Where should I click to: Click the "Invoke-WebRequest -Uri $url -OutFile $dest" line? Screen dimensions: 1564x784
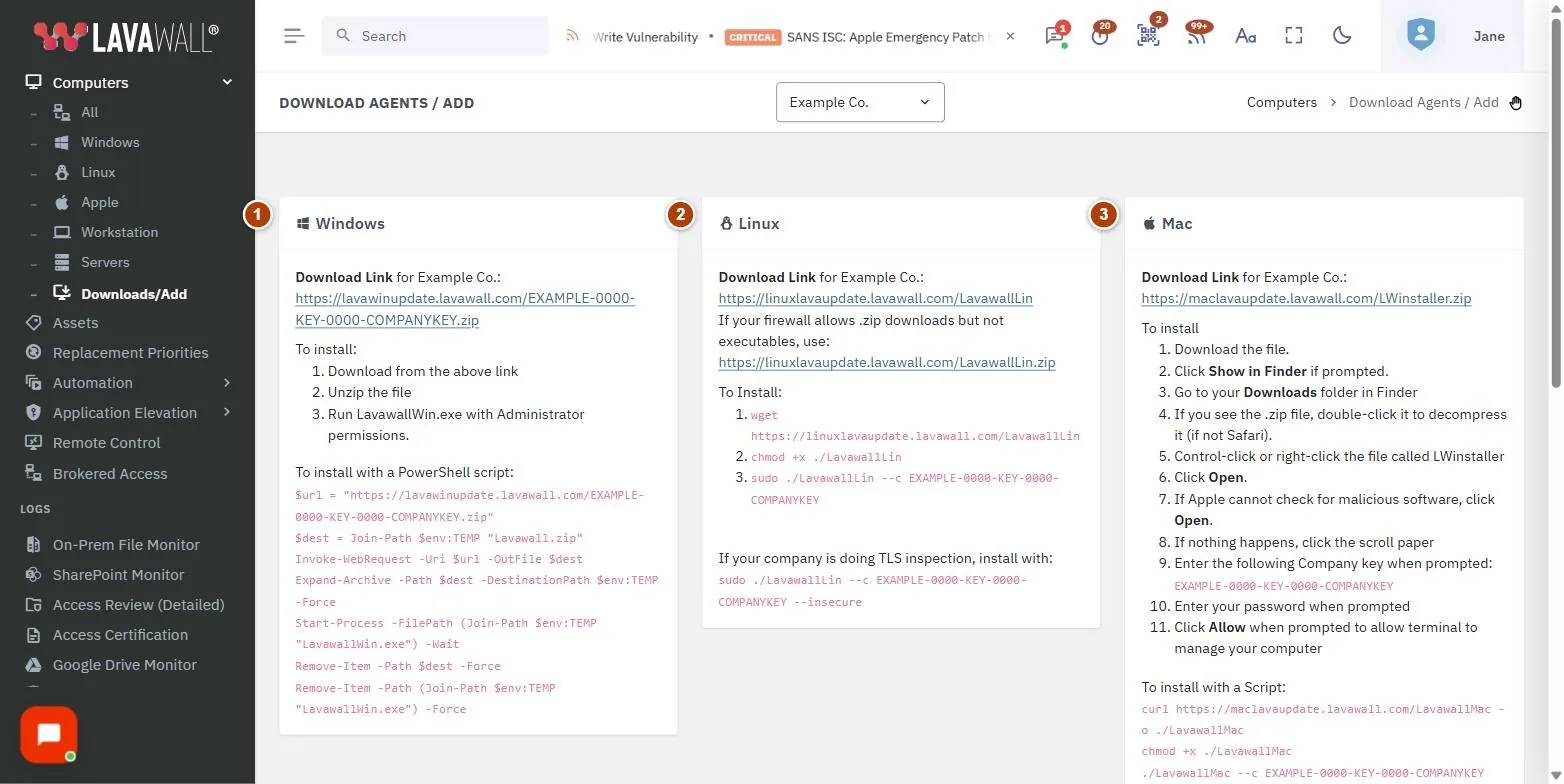click(439, 559)
